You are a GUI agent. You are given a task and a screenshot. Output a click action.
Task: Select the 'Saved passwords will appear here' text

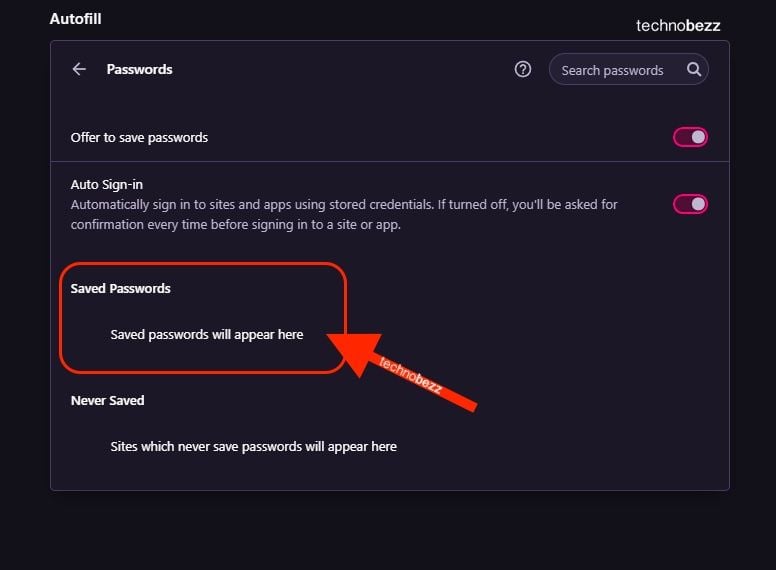coord(207,334)
